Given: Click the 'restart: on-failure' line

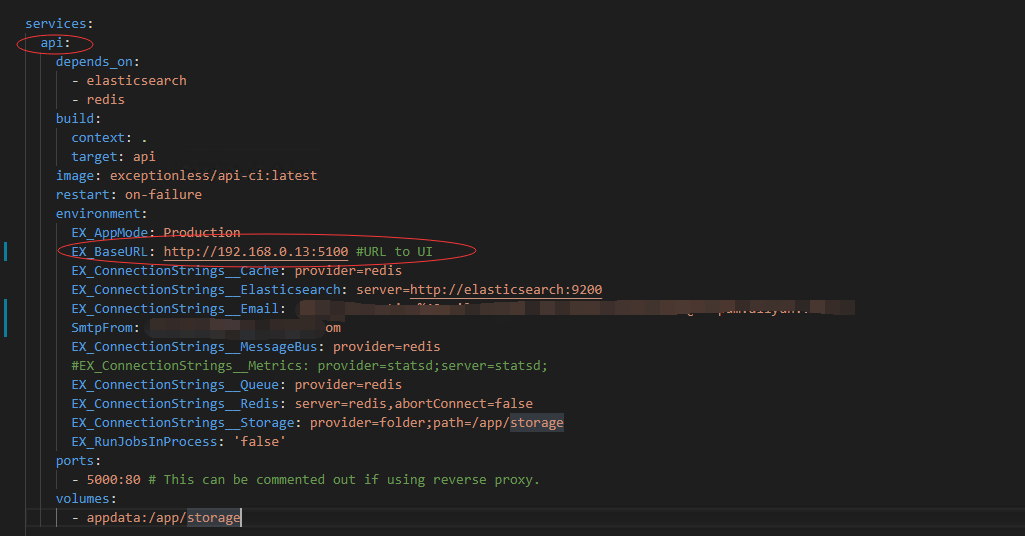Looking at the screenshot, I should 129,194.
